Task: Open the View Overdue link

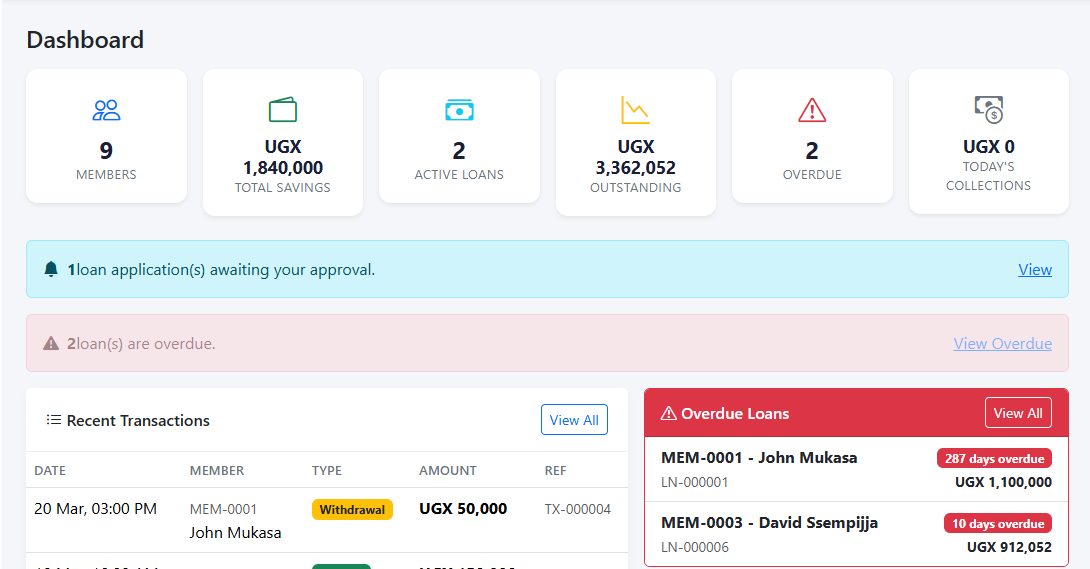Action: click(x=1002, y=343)
